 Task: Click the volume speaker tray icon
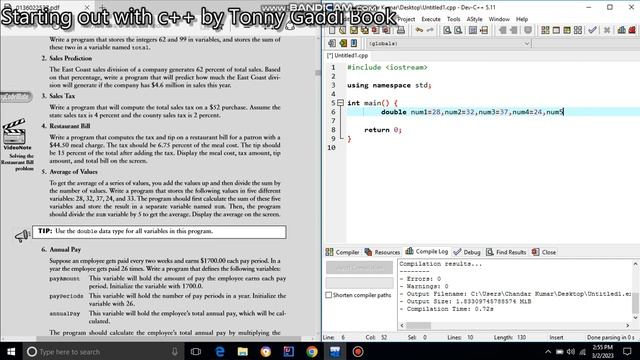point(571,351)
